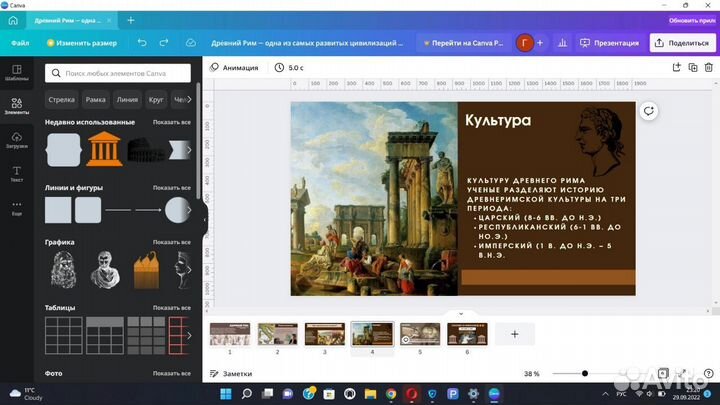Expand the Графика row with arrow
The width and height of the screenshot is (720, 405).
[x=187, y=270]
